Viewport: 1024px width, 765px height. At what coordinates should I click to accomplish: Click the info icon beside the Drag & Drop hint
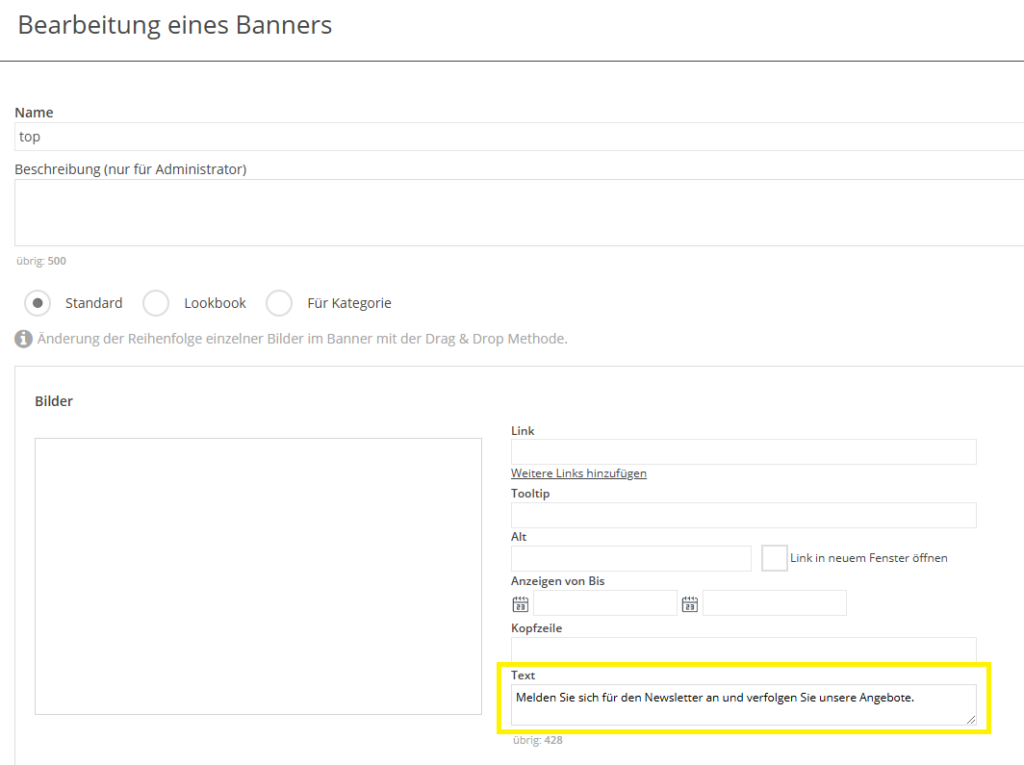point(24,339)
